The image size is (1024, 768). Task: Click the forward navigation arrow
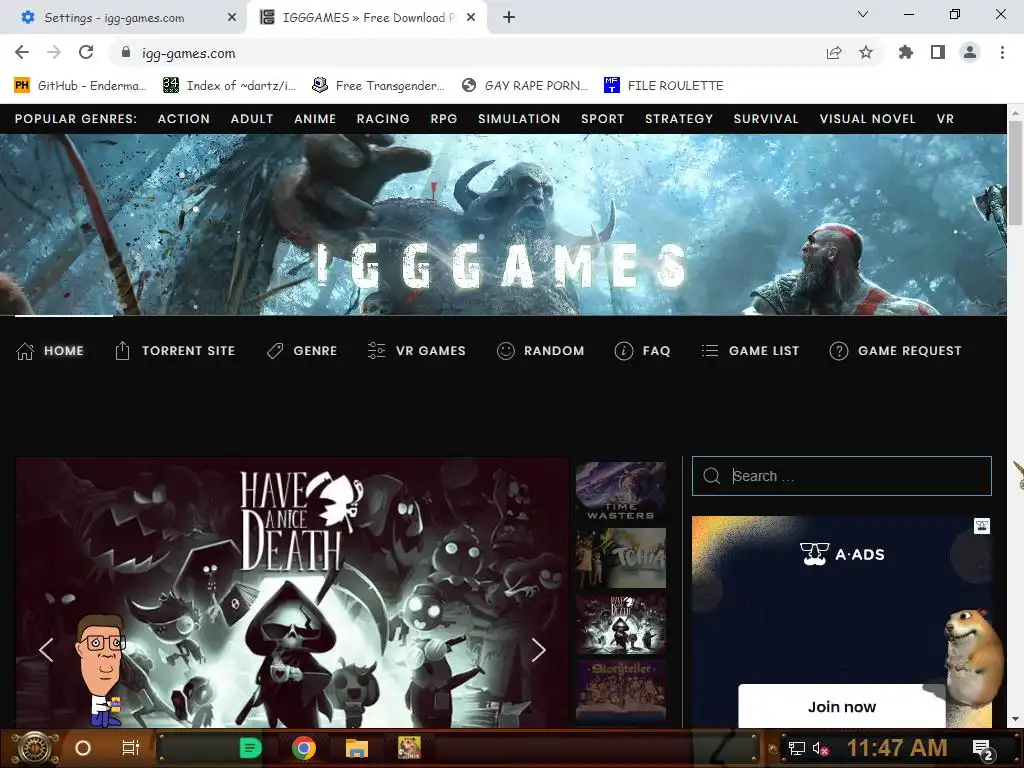[x=54, y=52]
